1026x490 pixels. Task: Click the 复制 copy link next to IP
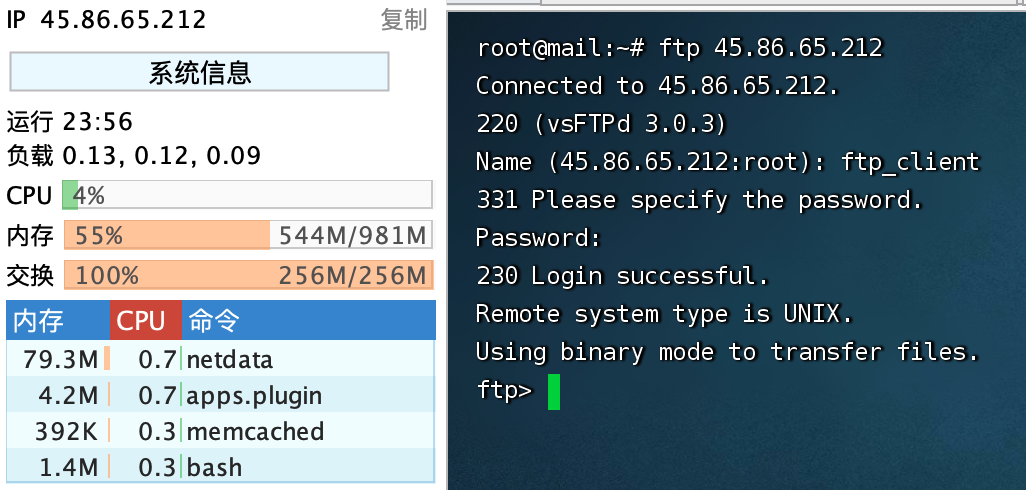coord(404,20)
